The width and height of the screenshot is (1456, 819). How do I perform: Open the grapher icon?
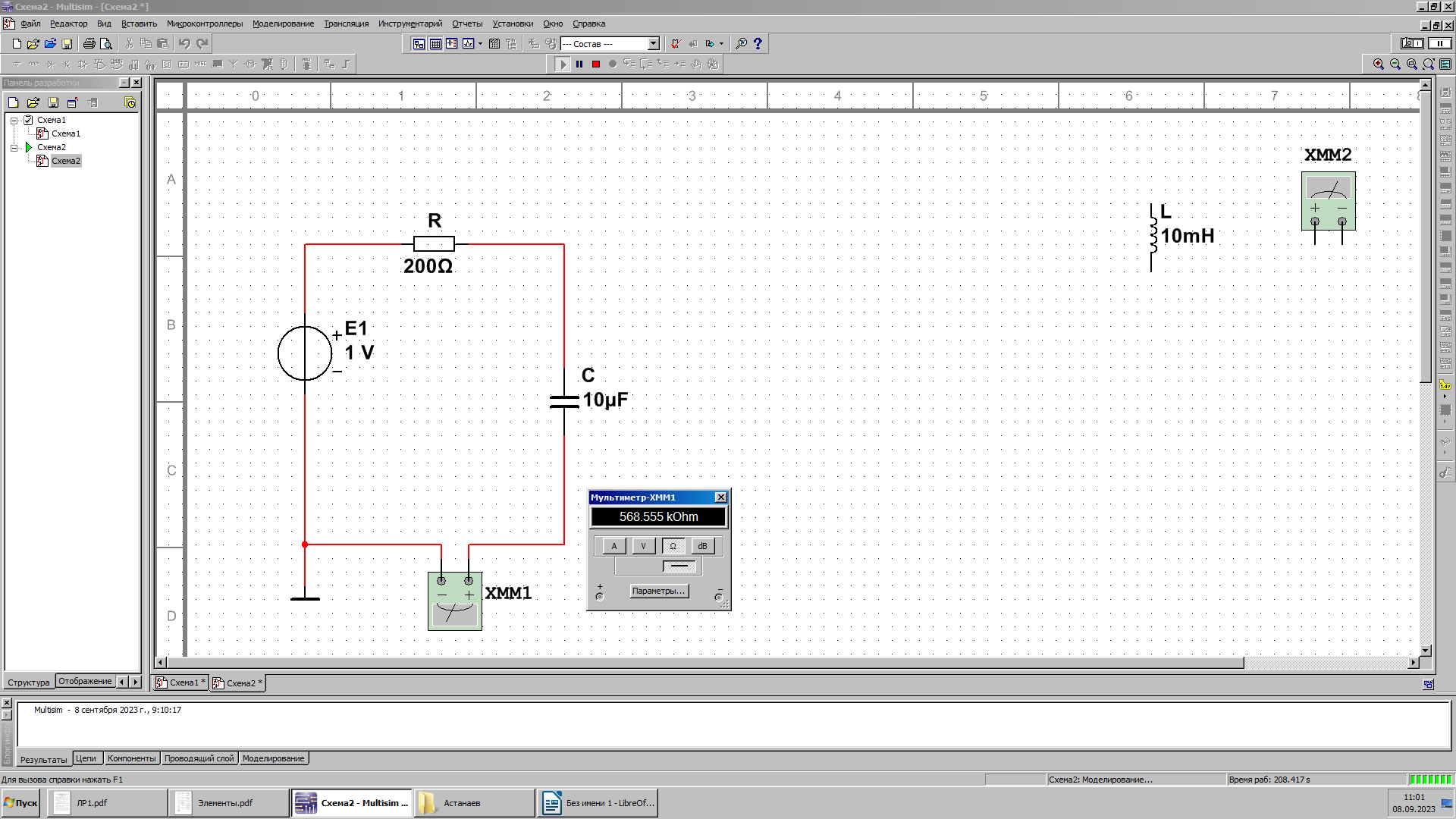click(x=469, y=44)
